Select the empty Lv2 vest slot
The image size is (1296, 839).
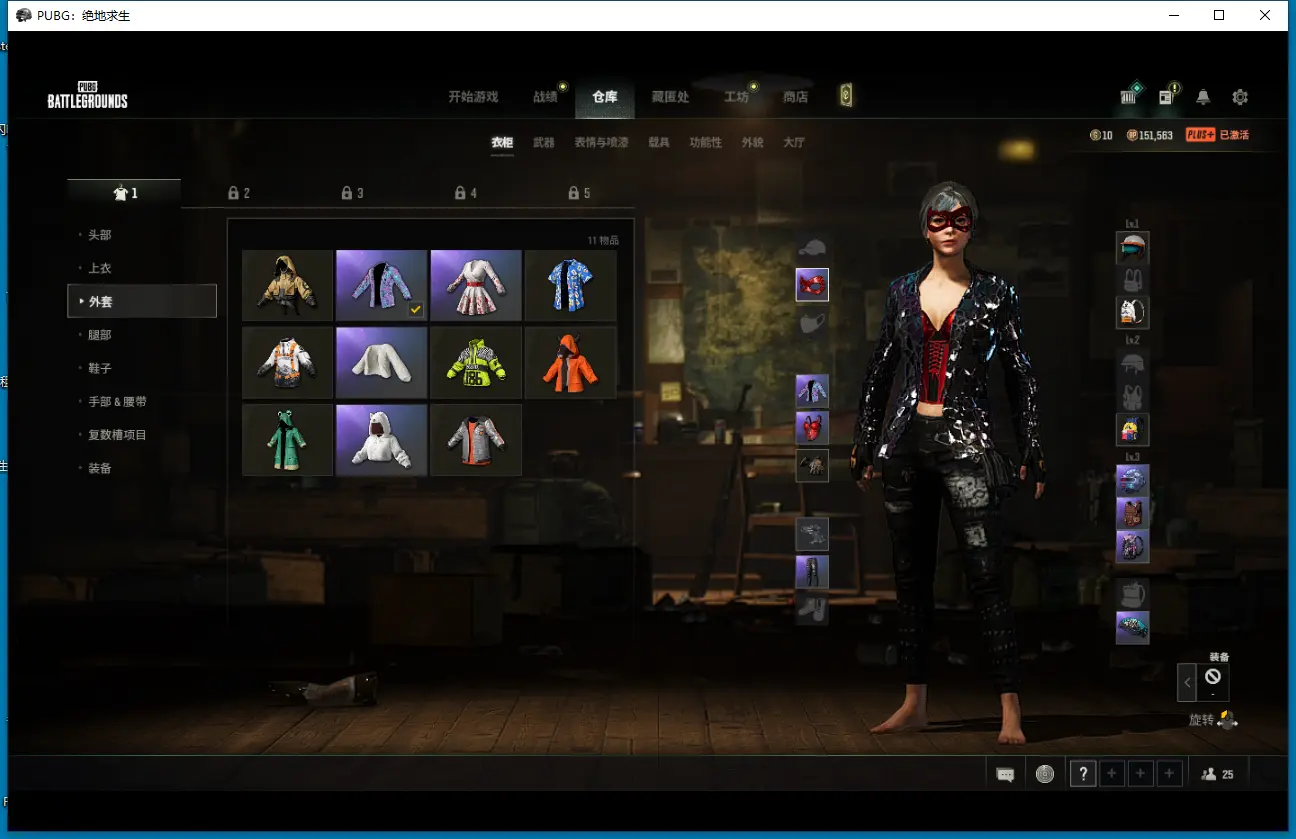(1133, 397)
